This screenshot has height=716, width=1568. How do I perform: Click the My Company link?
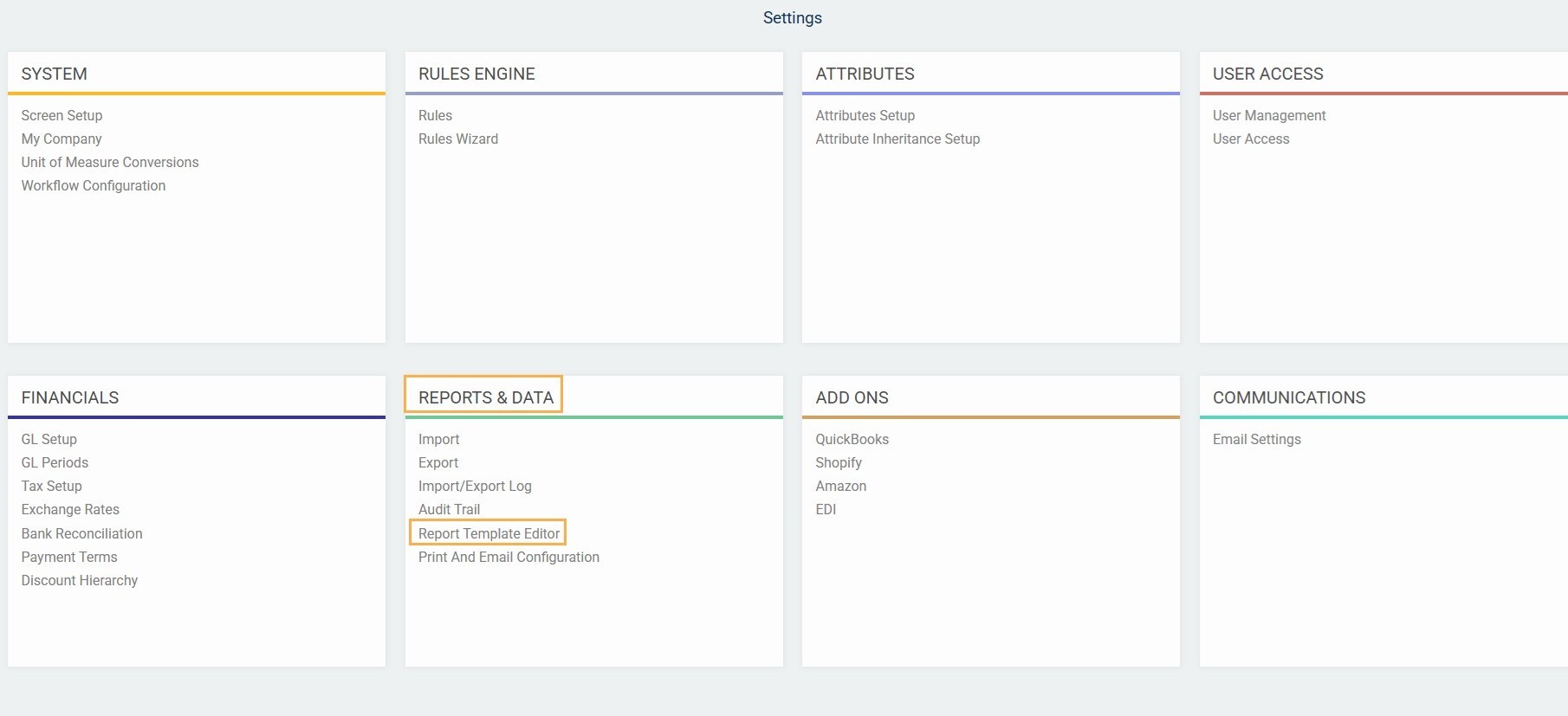(62, 139)
